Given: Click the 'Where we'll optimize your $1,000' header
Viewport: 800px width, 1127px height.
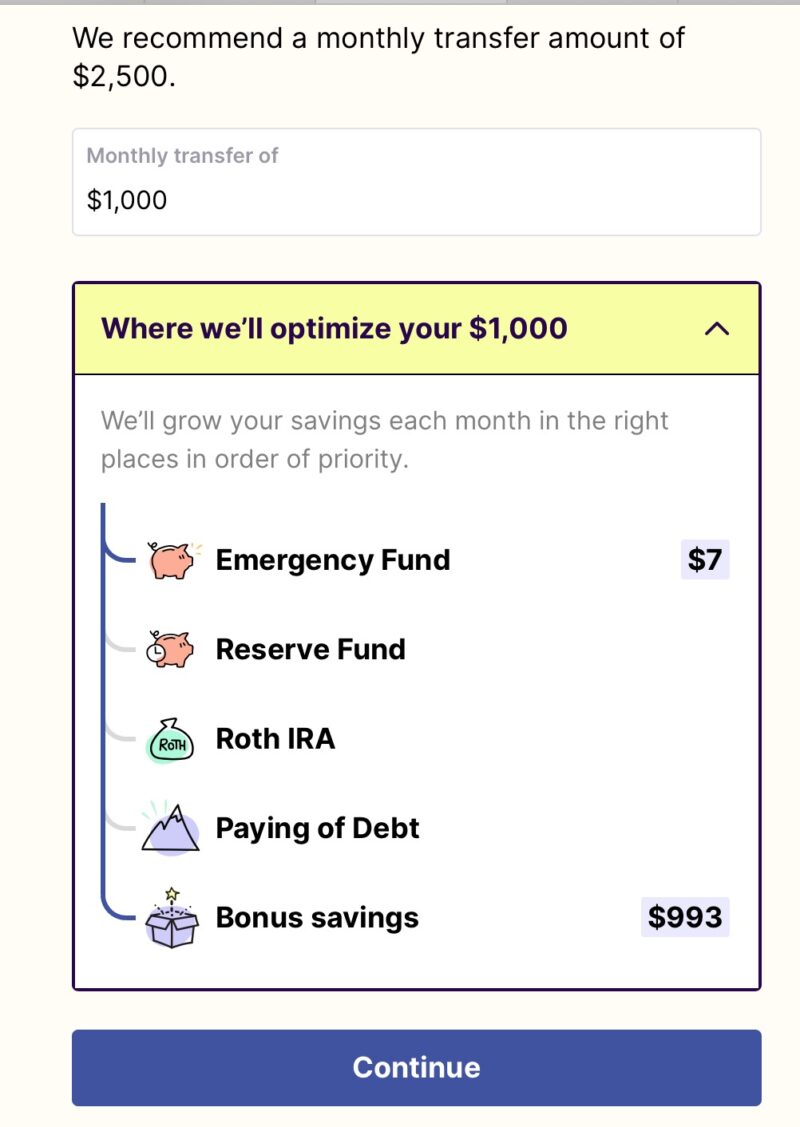Looking at the screenshot, I should click(x=334, y=328).
